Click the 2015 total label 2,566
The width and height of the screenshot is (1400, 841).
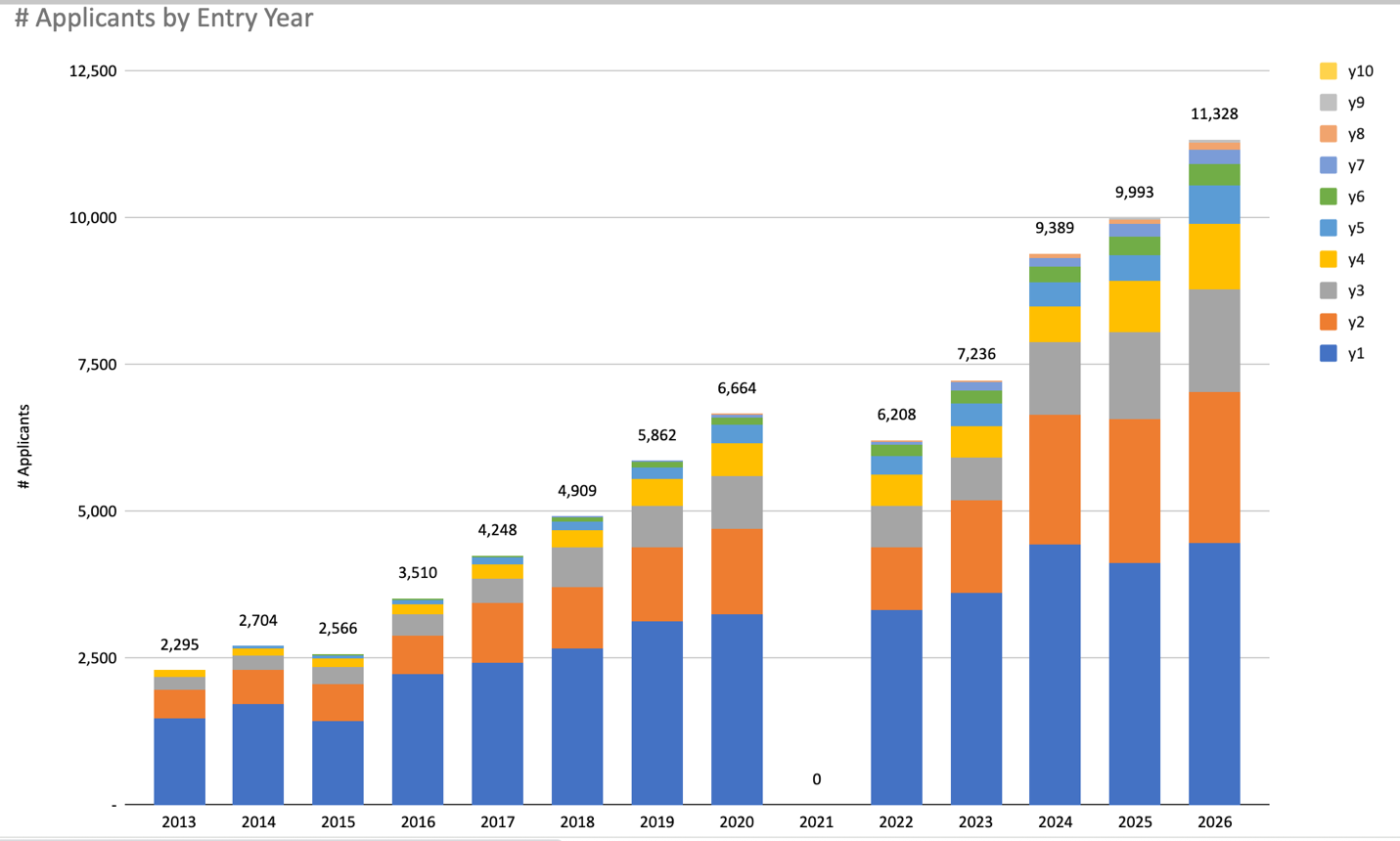pos(338,629)
